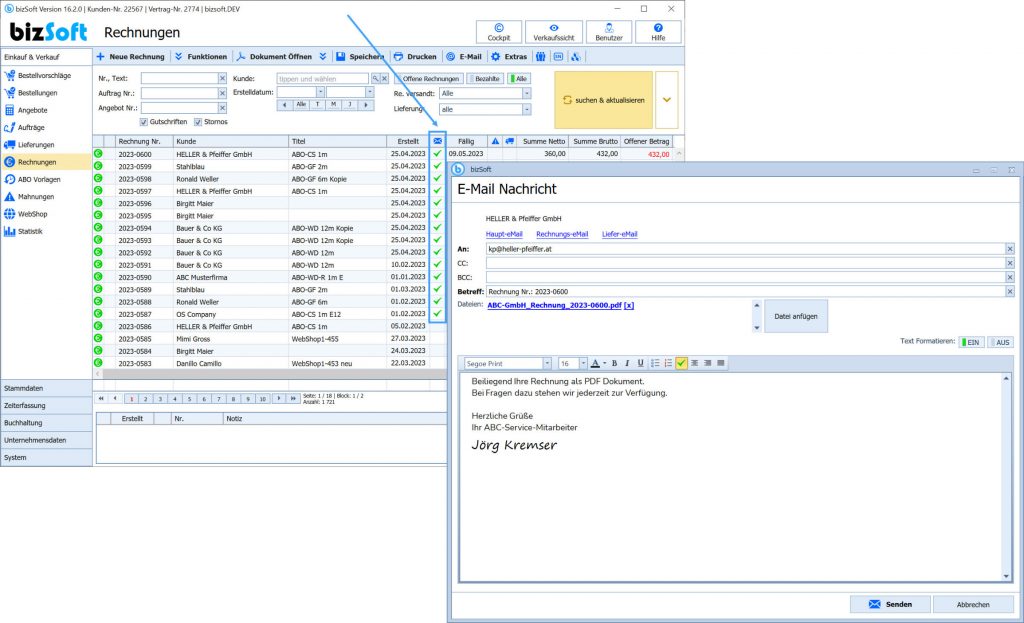
Task: Toggle italic in email editor
Action: [x=627, y=364]
